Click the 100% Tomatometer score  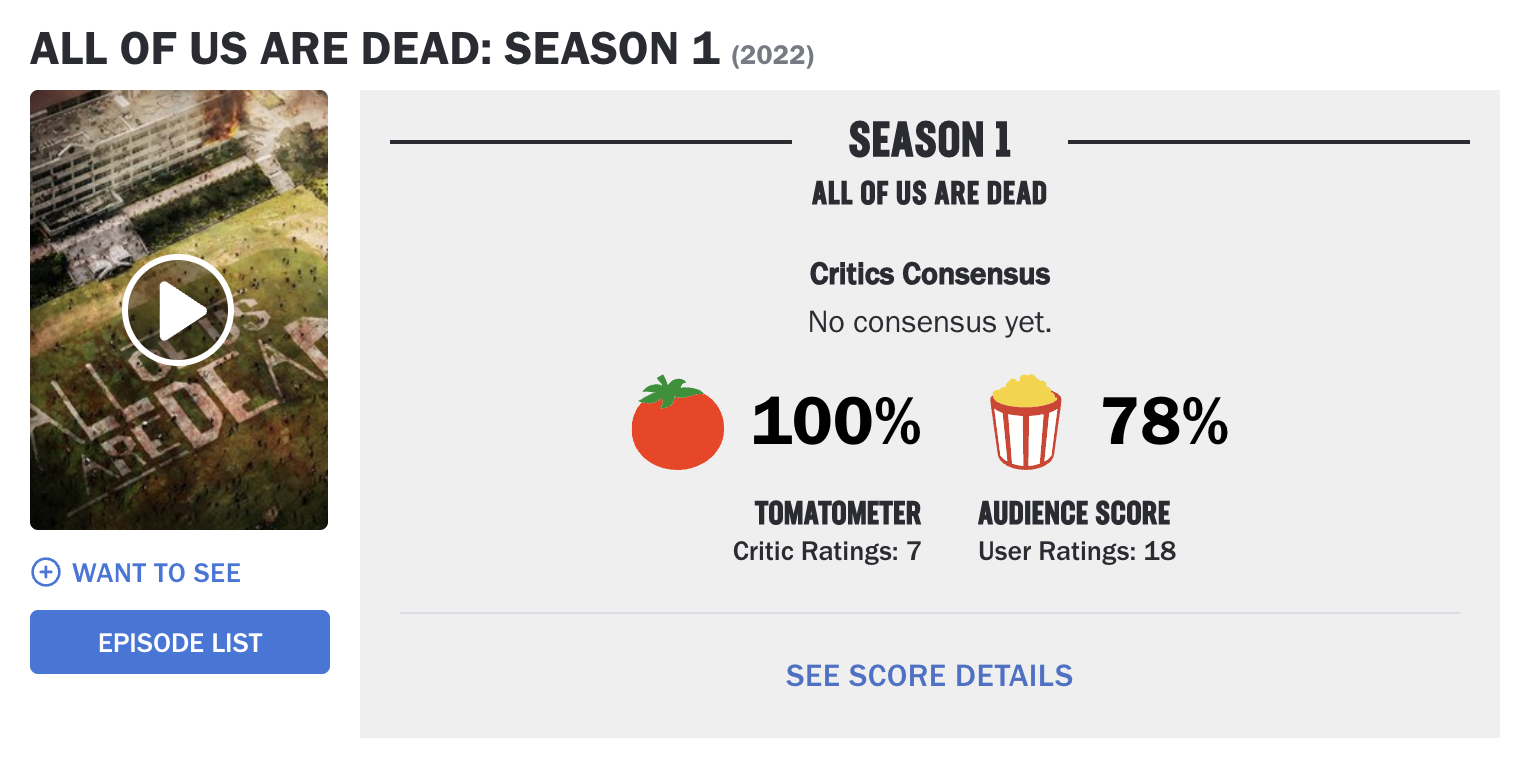[836, 422]
